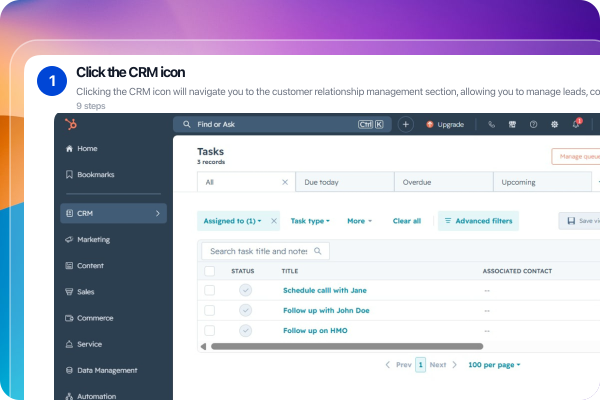Switch to the Due today tab
The image size is (600, 400).
pos(345,182)
